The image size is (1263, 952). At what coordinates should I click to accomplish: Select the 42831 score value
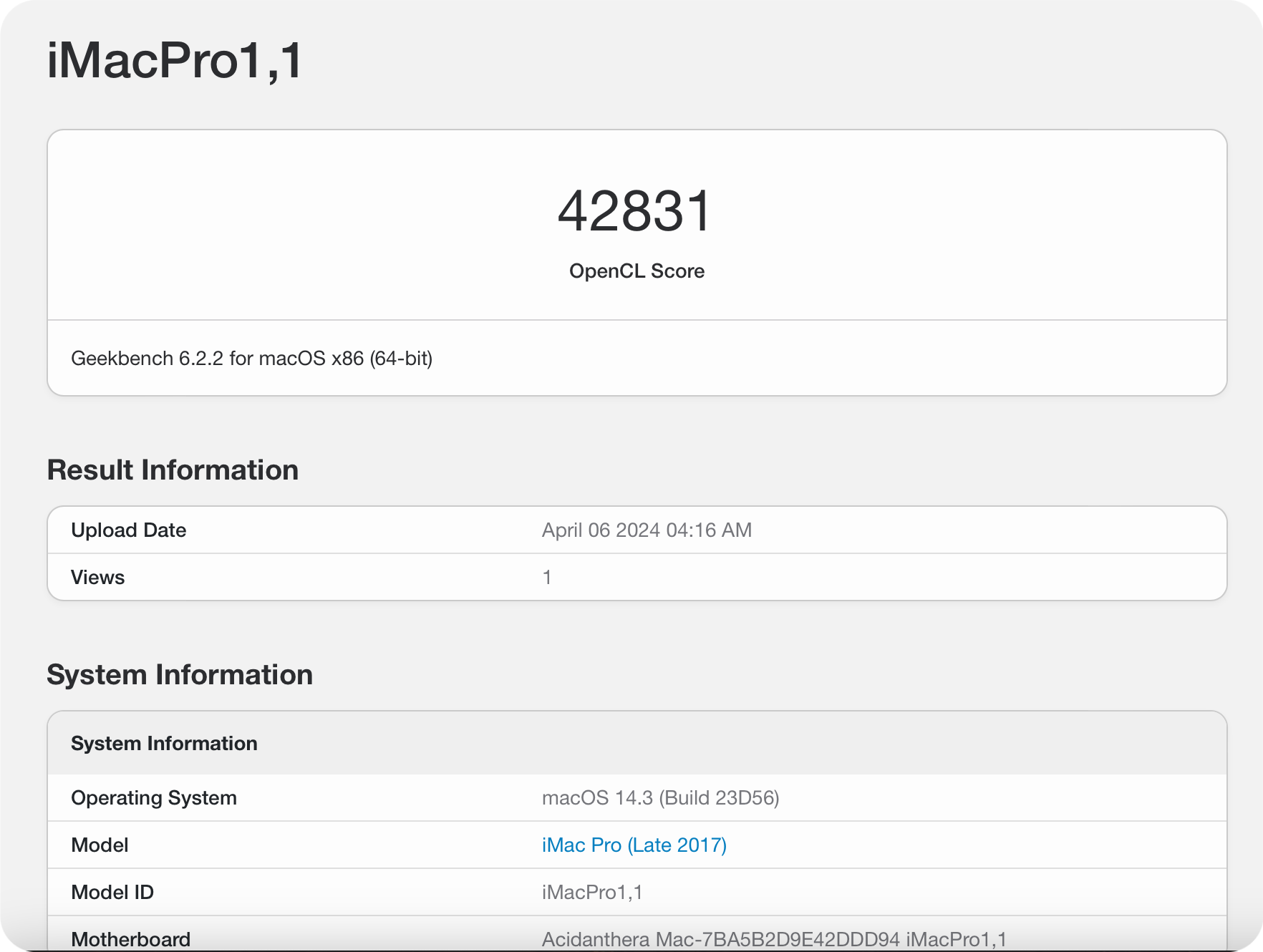636,211
